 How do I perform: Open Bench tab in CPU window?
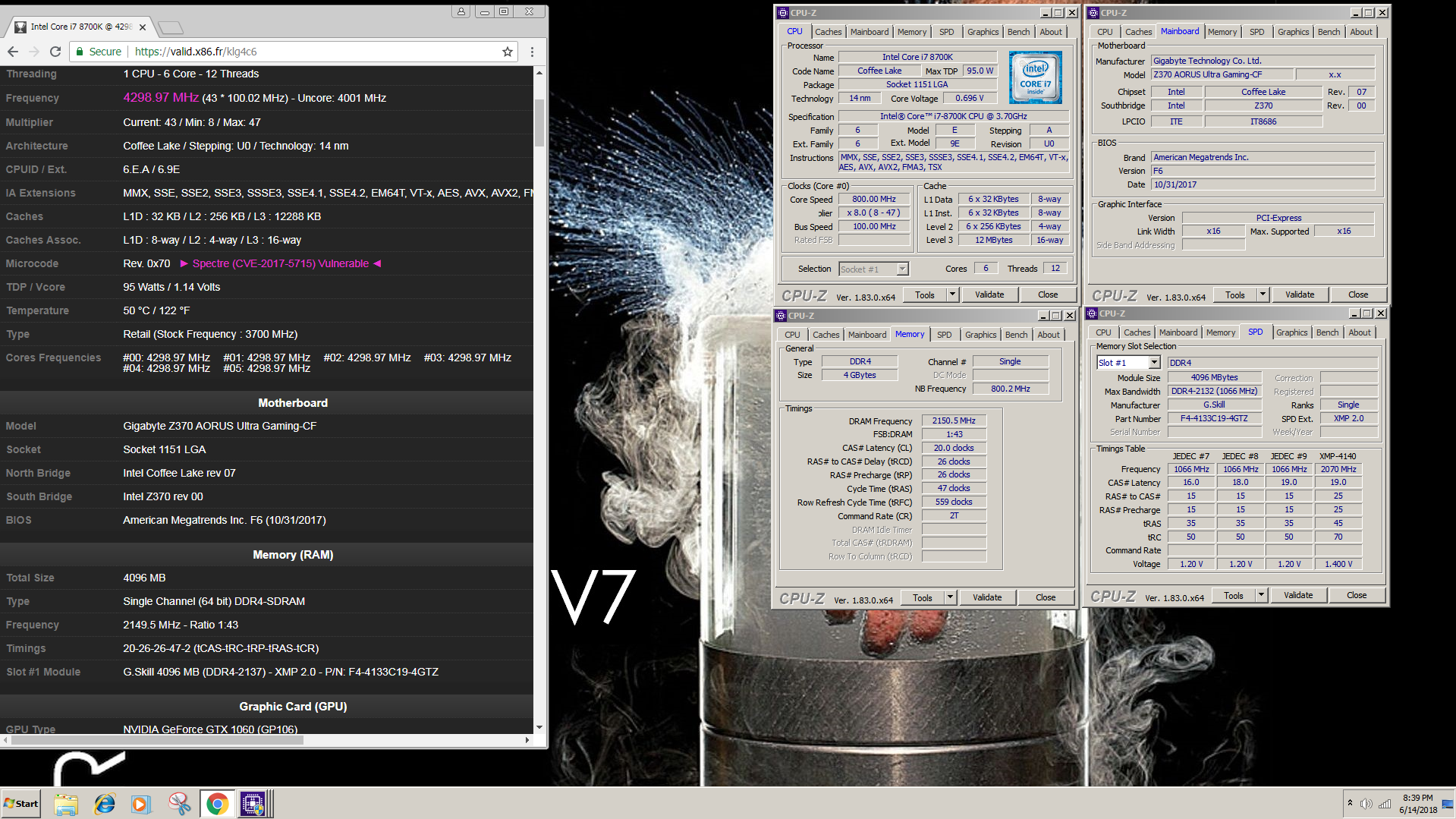[1018, 32]
